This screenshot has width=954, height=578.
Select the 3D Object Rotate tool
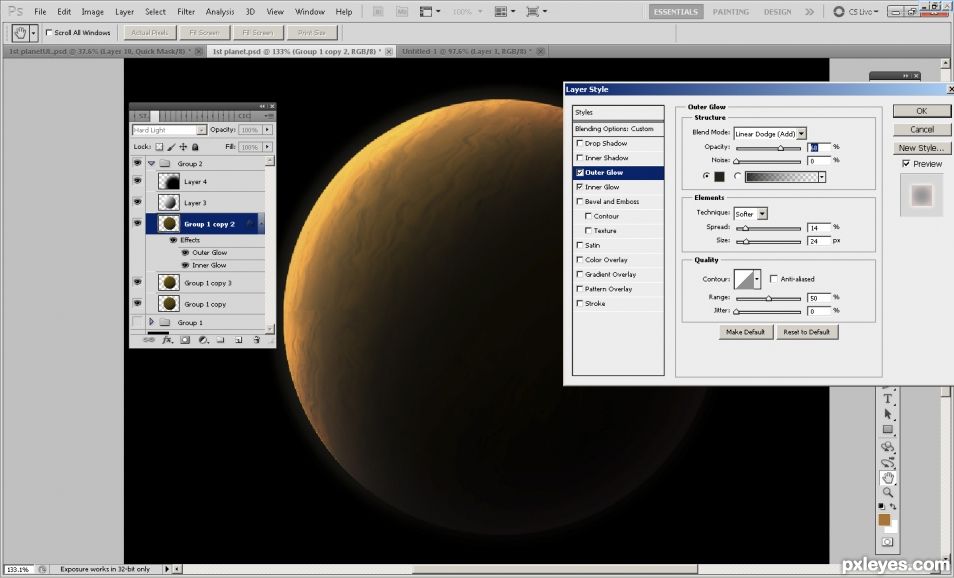[x=888, y=447]
